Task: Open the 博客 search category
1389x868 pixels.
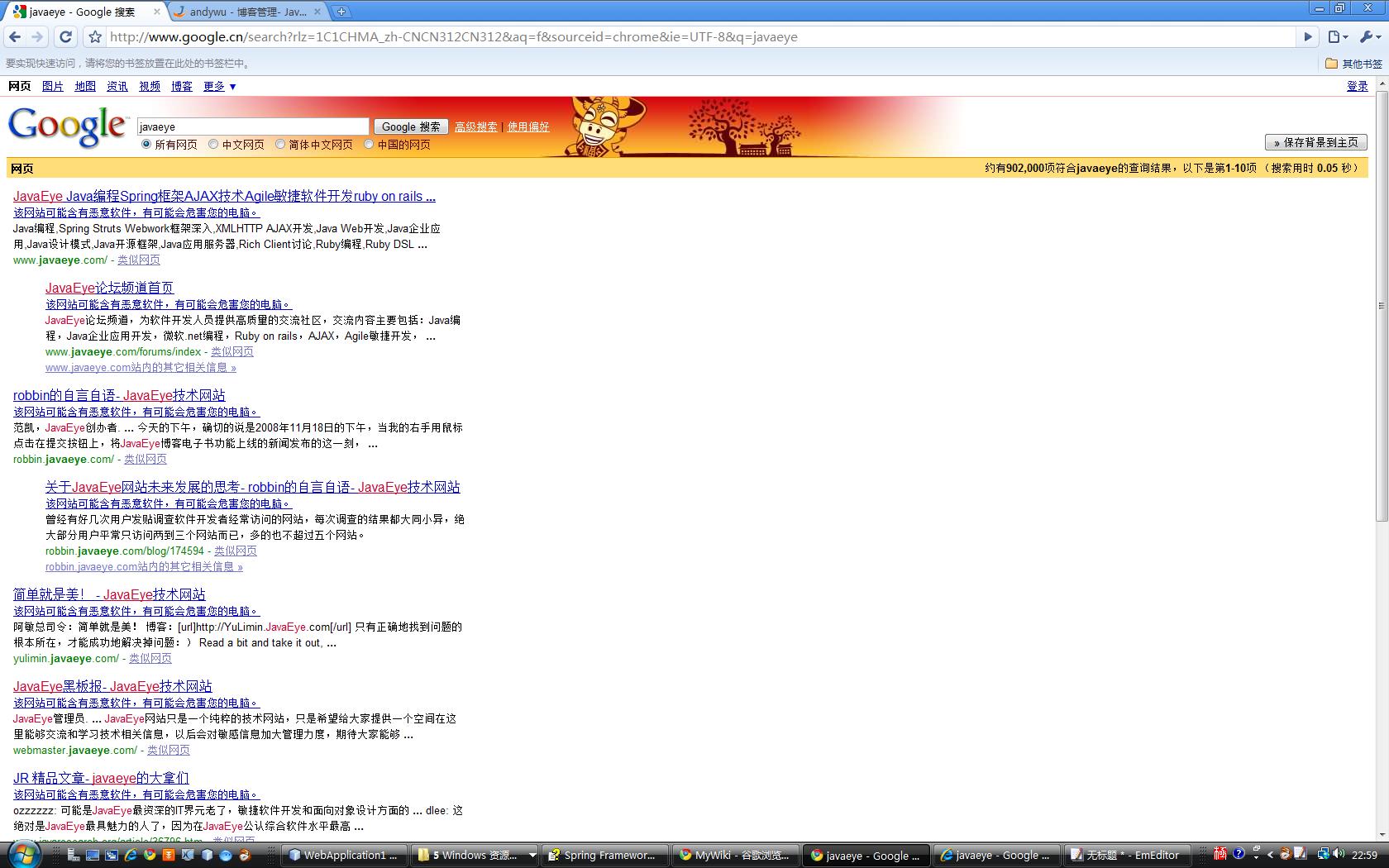Action: tap(182, 86)
